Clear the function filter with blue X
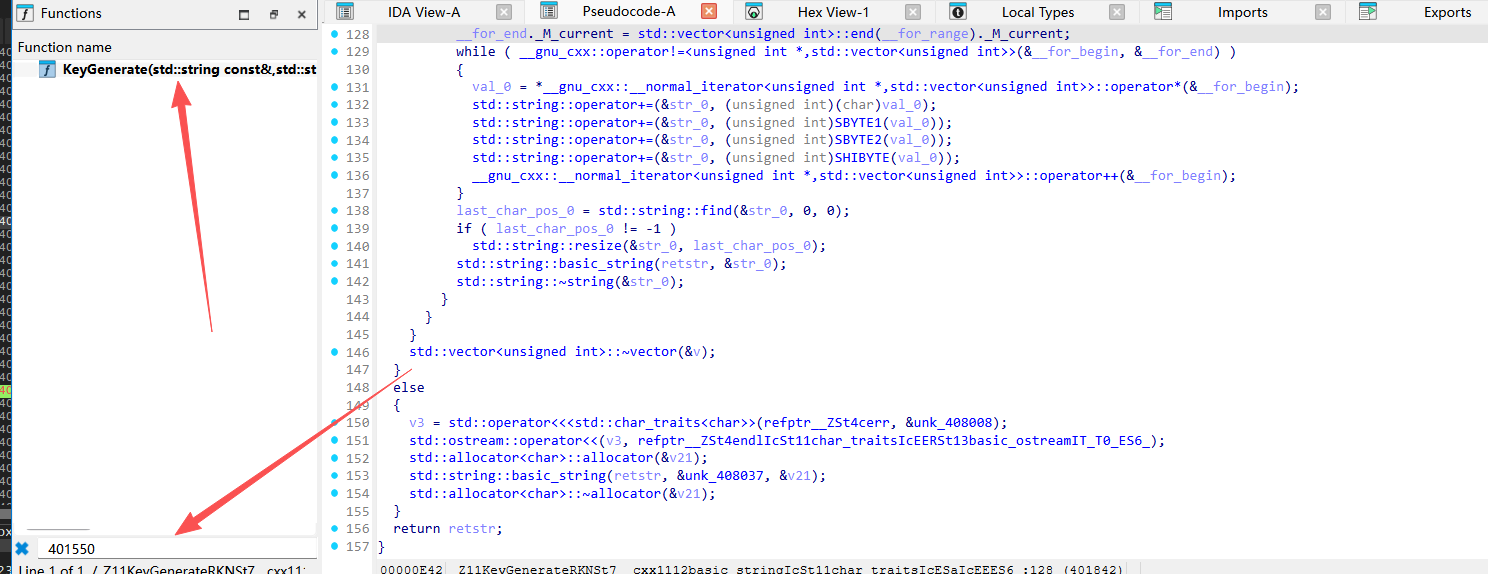The width and height of the screenshot is (1488, 574). [x=22, y=548]
